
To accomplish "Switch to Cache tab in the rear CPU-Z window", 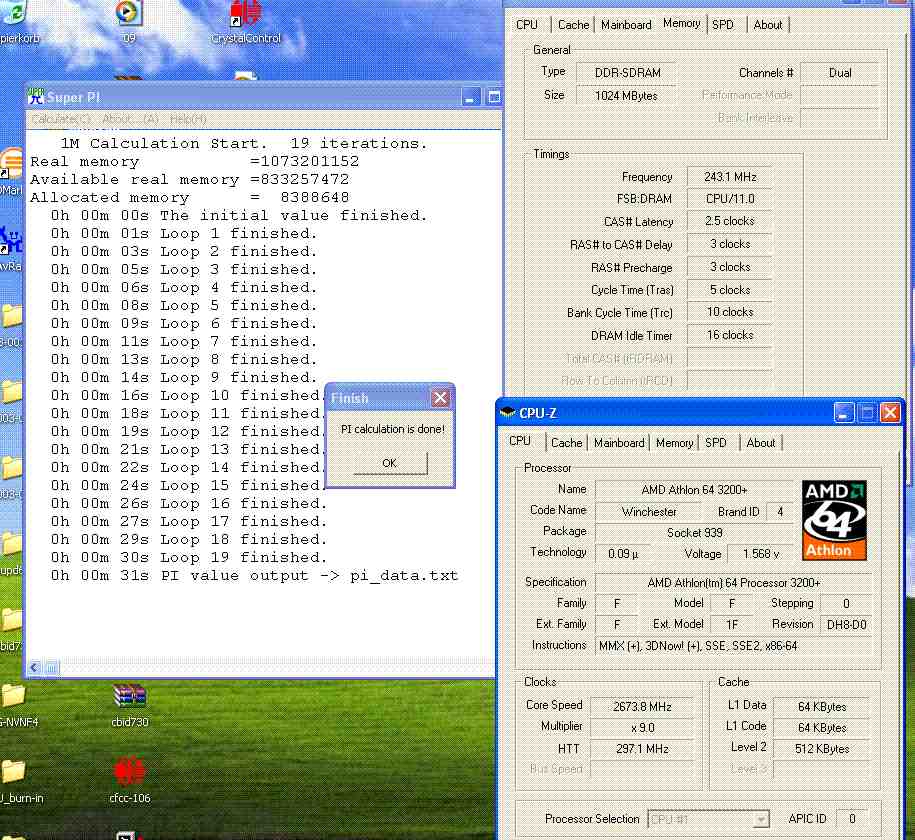I will click(573, 25).
